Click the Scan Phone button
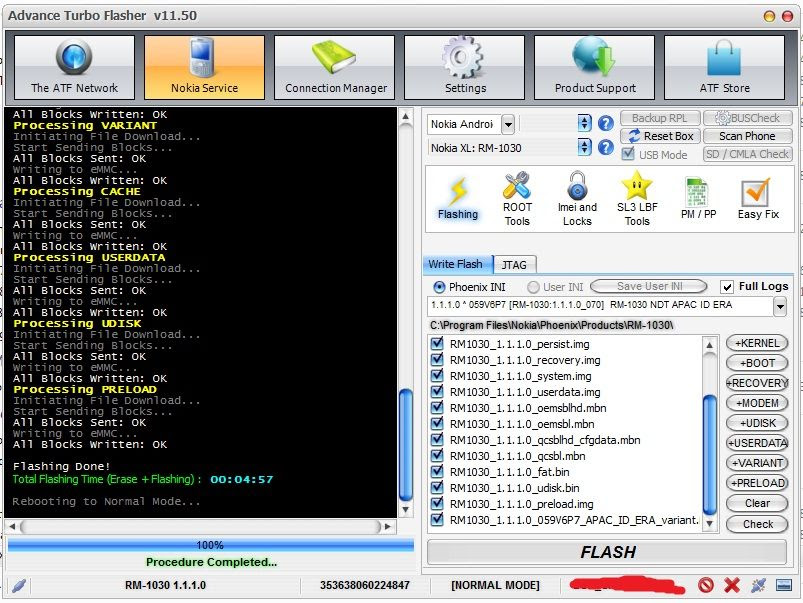The height and width of the screenshot is (603, 803). [x=747, y=136]
